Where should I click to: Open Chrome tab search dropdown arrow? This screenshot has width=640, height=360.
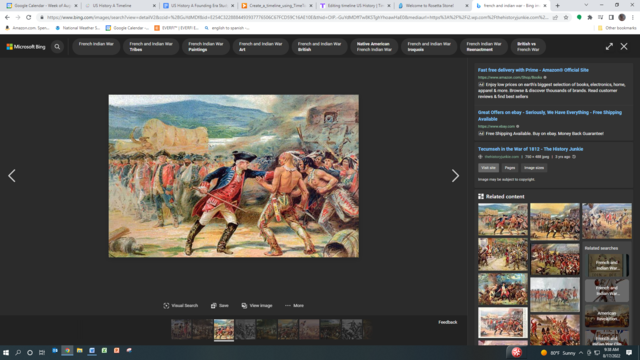tap(586, 6)
